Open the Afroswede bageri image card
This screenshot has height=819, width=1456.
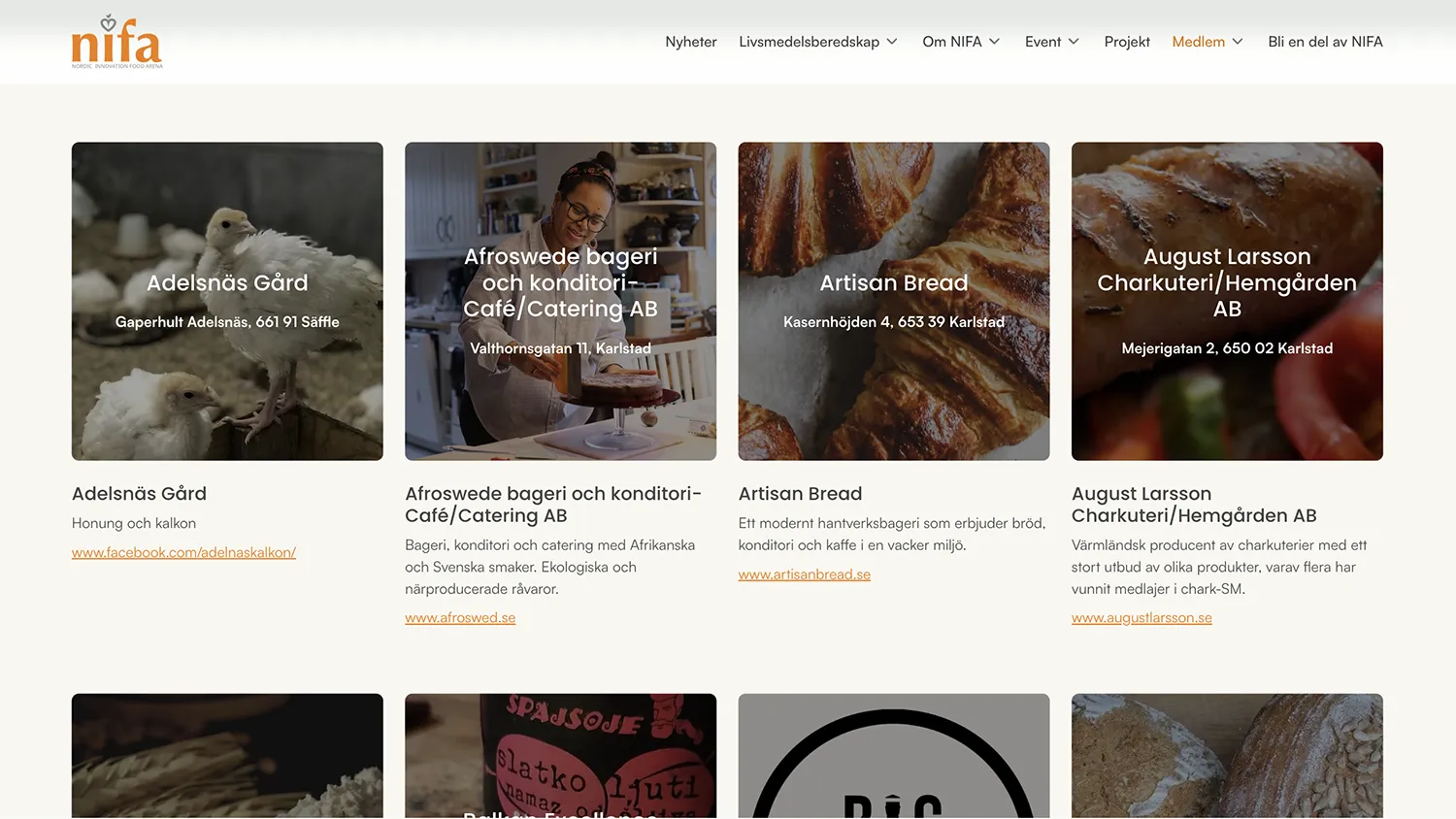(560, 301)
